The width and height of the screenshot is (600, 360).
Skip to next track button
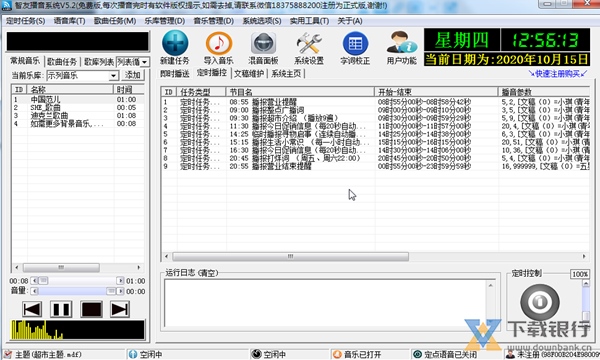point(120,309)
